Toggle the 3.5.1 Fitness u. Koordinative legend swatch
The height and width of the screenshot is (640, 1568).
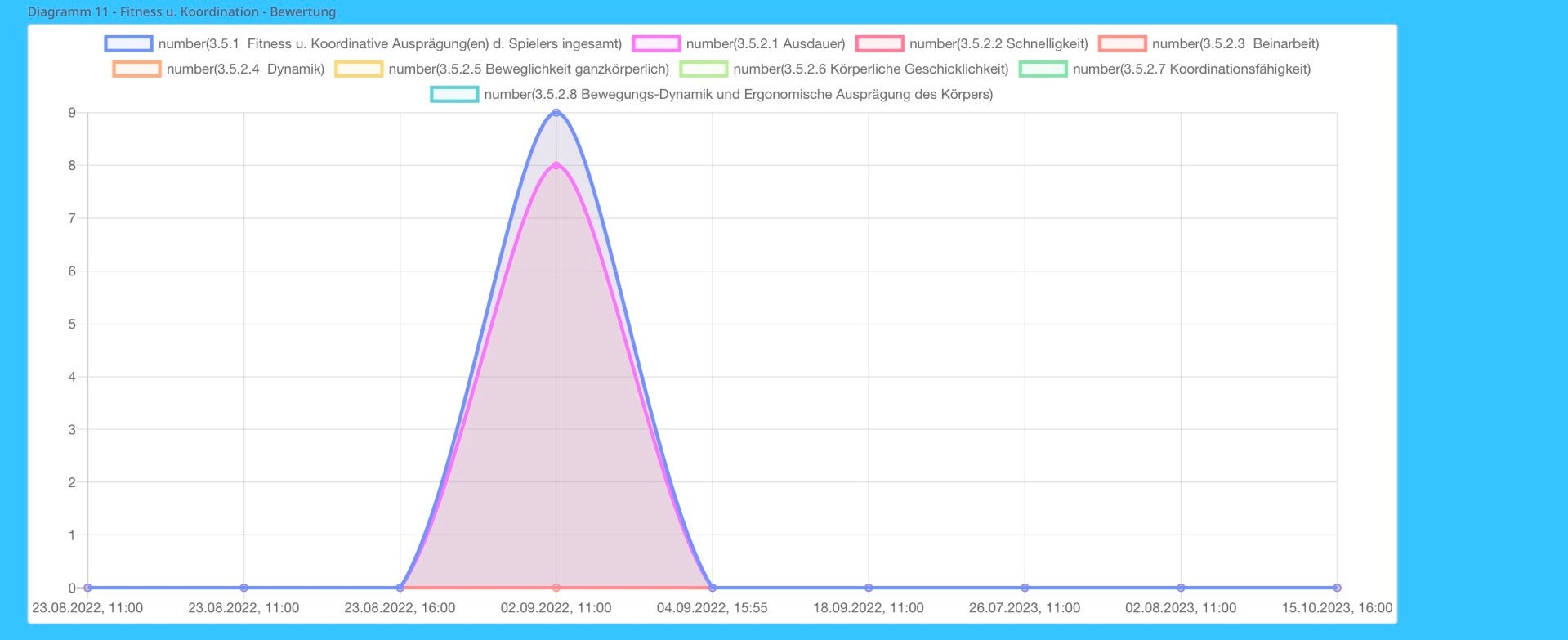click(128, 43)
